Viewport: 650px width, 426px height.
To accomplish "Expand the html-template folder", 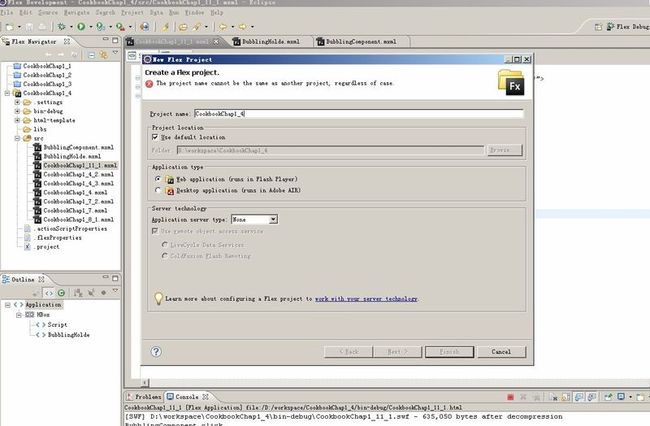I will [x=17, y=120].
